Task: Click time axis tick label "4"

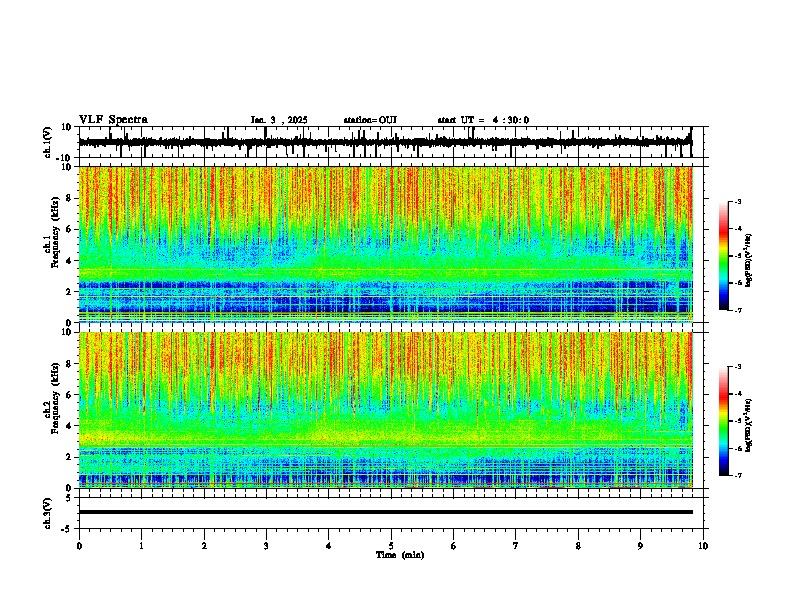Action: point(329,546)
